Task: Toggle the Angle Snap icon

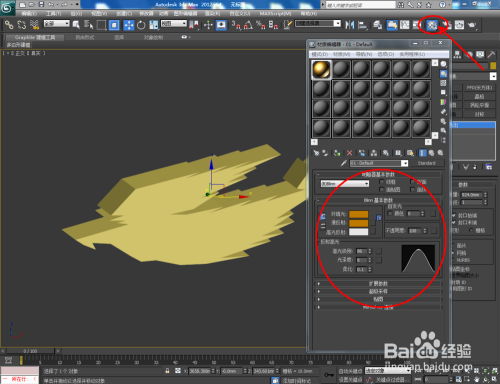Action: pyautogui.click(x=248, y=25)
